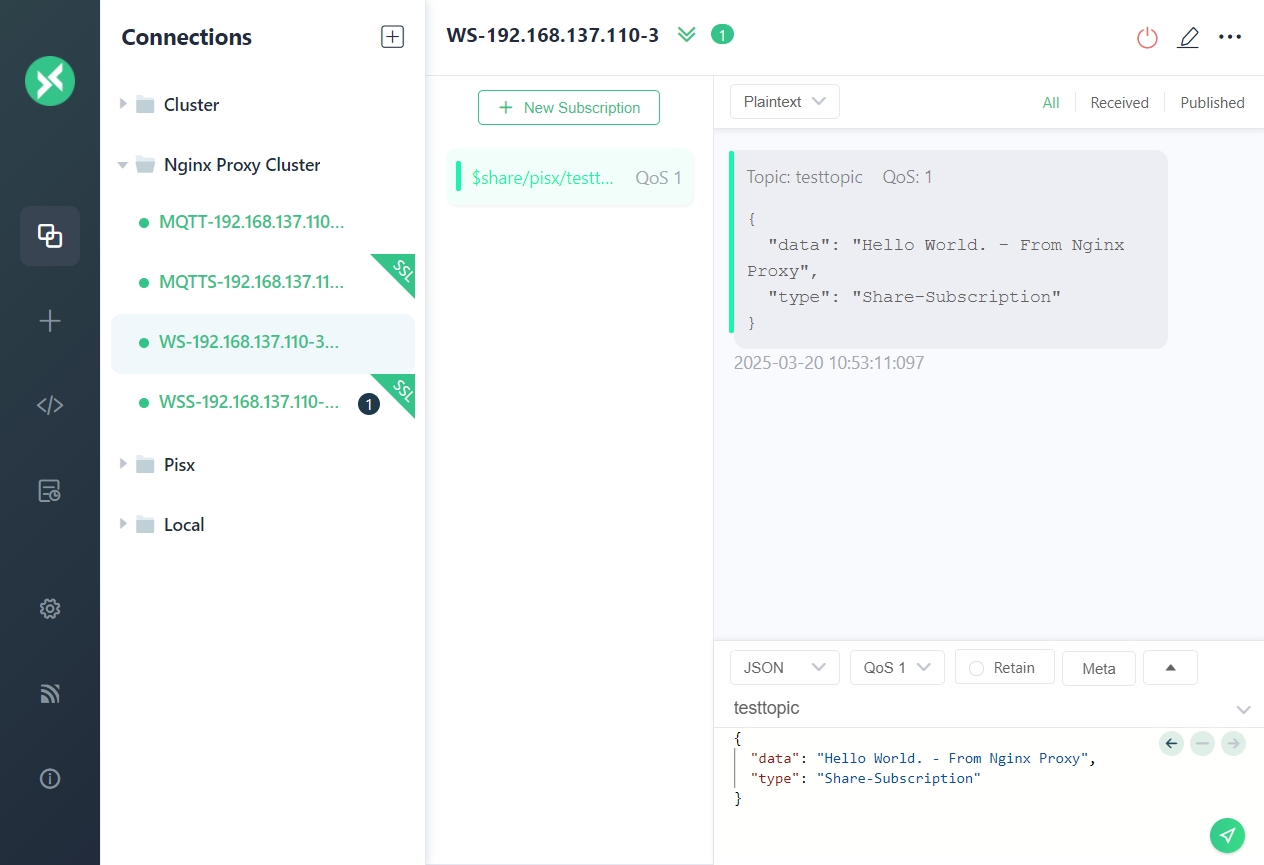This screenshot has height=865, width=1264.
Task: Open the RSS-style help feed sidebar icon
Action: coord(50,694)
